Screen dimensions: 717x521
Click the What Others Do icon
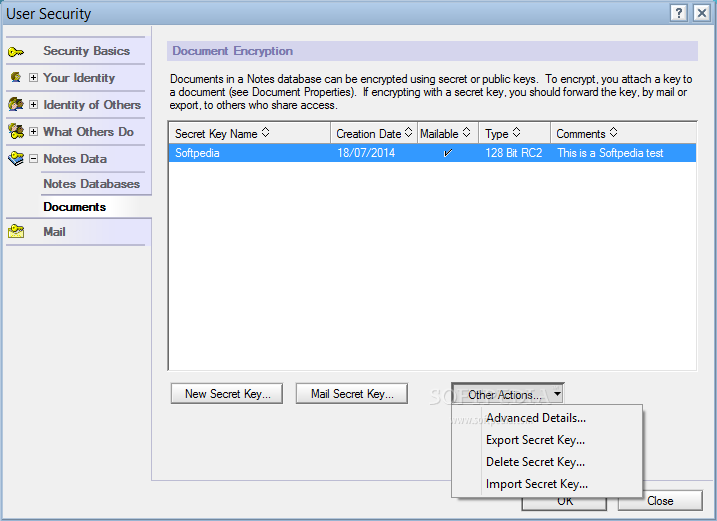[16, 131]
